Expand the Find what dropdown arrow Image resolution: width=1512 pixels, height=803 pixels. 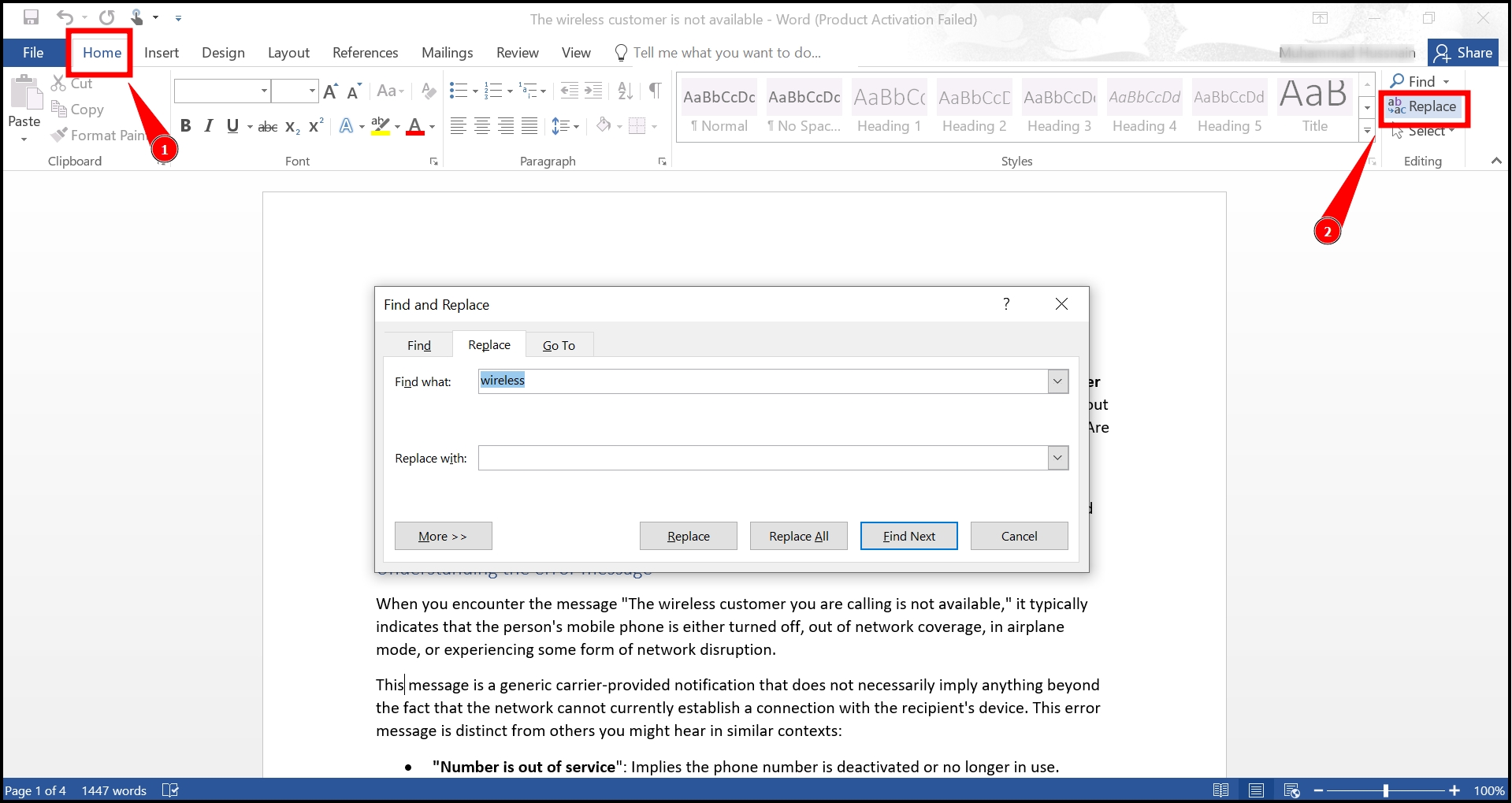(x=1057, y=381)
